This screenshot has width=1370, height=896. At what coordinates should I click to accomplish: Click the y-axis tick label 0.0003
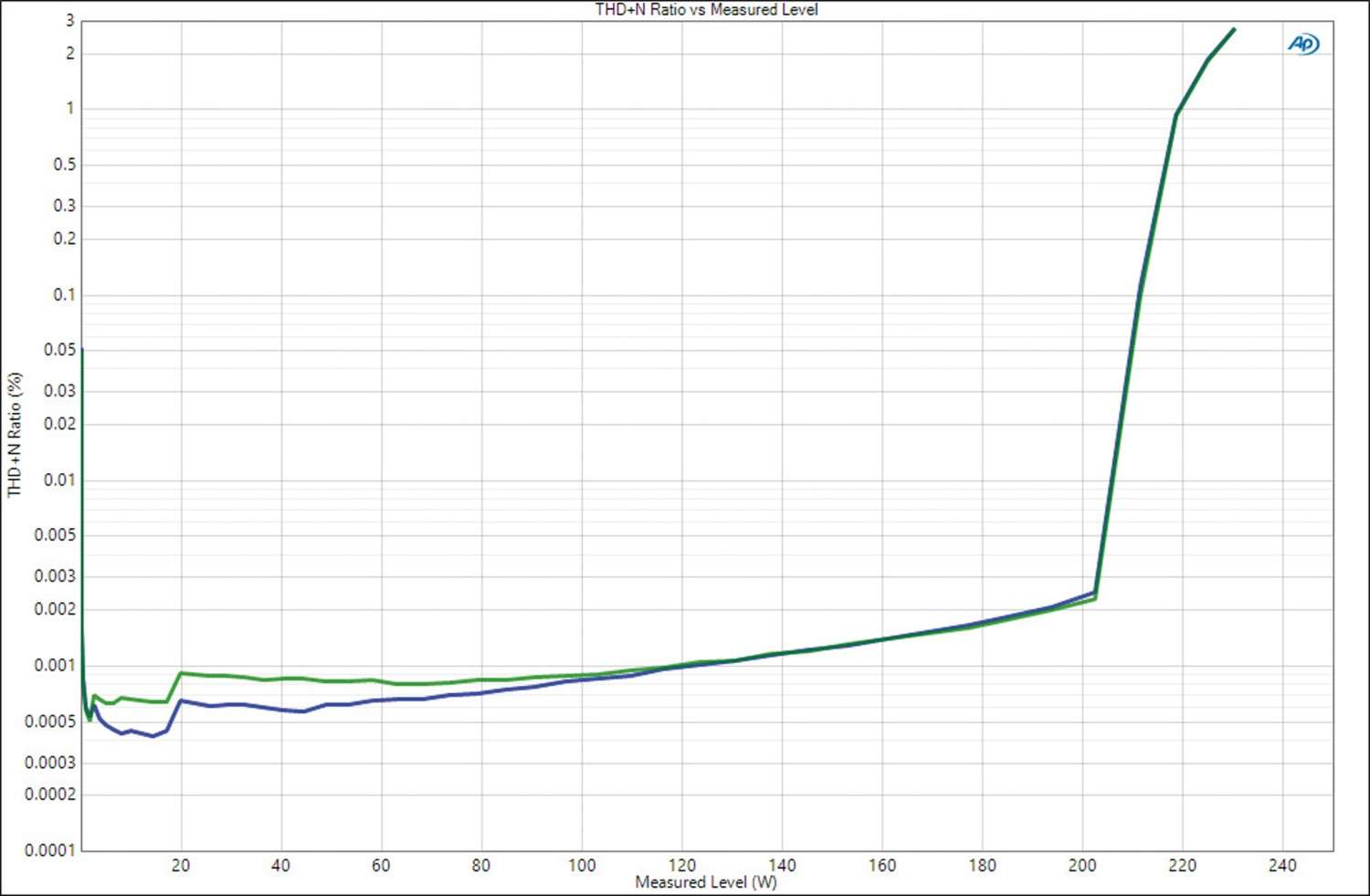pyautogui.click(x=50, y=763)
